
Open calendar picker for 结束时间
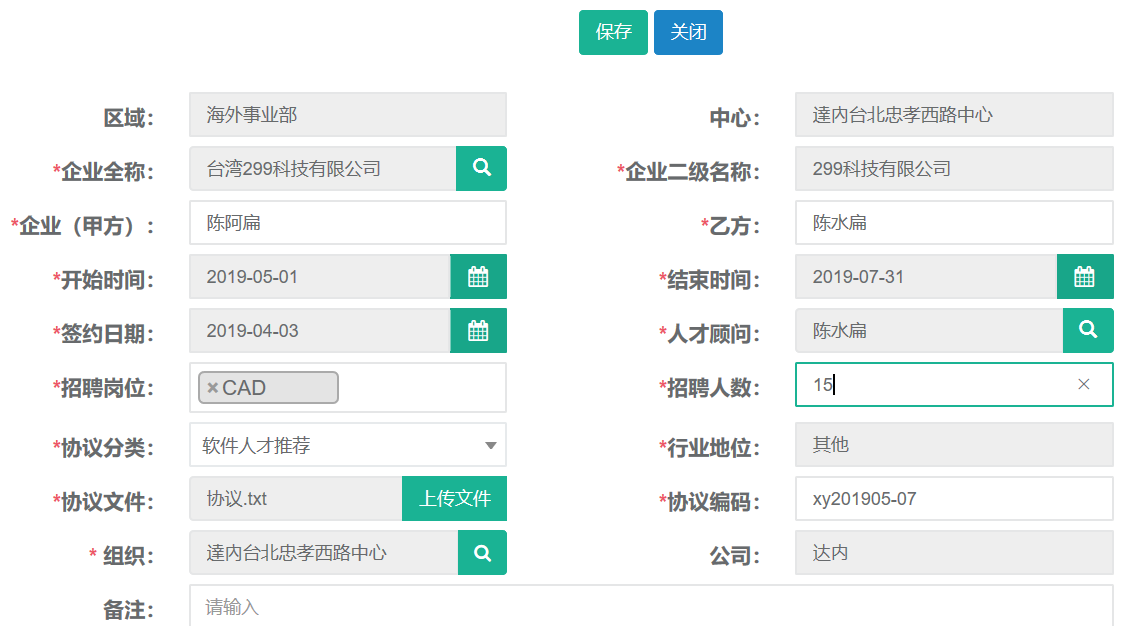click(1084, 277)
